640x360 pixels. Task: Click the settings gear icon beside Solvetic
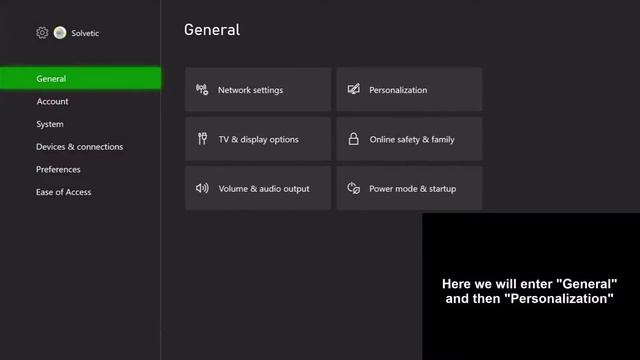42,33
